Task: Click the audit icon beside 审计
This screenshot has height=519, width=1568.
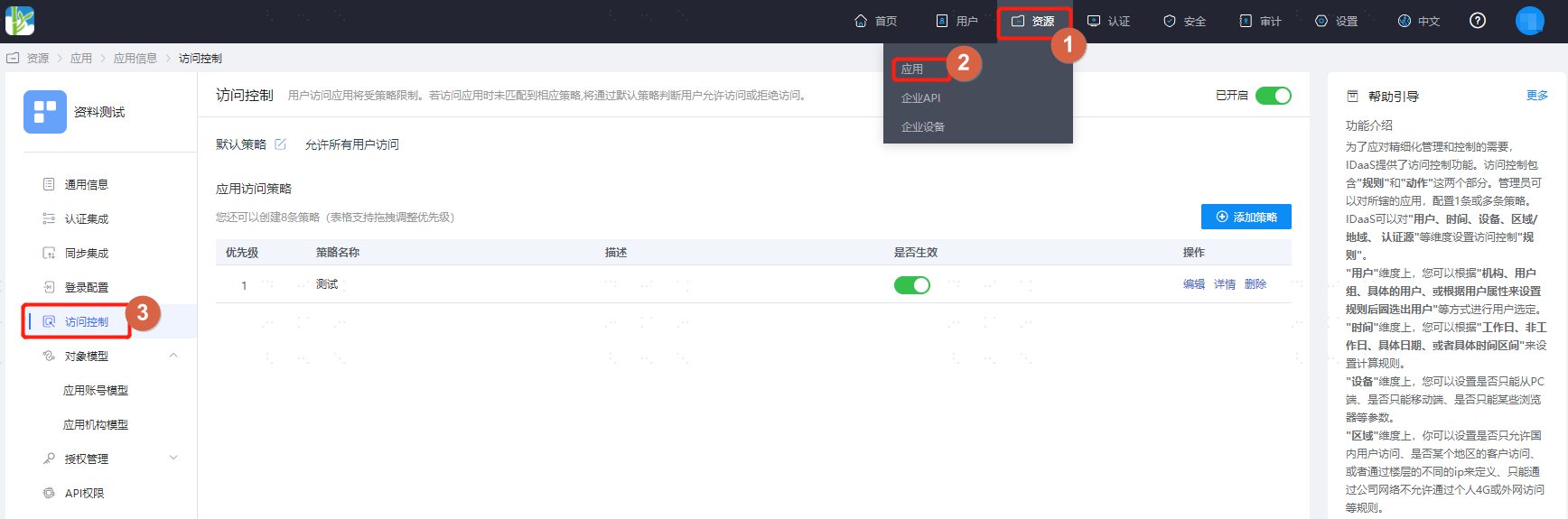Action: (x=1246, y=21)
